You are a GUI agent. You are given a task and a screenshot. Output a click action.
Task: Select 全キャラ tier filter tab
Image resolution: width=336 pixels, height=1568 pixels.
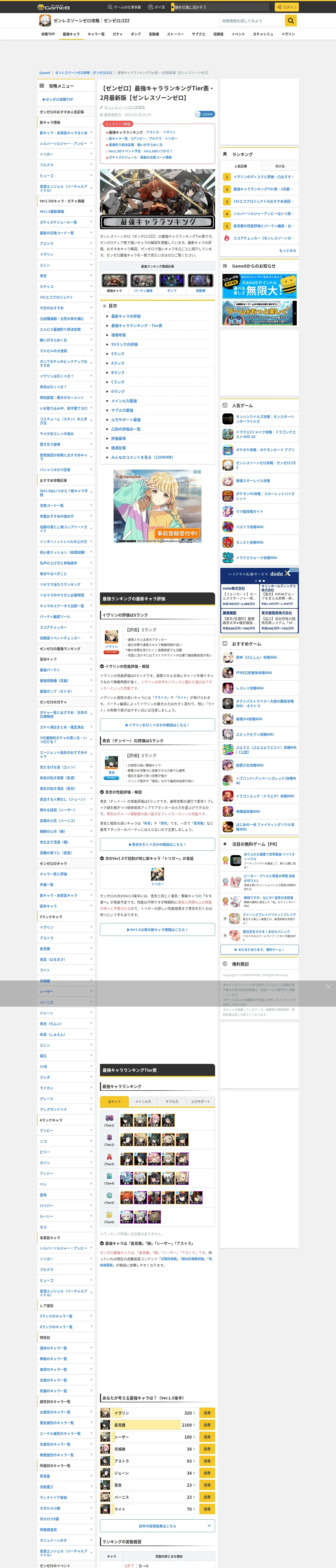pyautogui.click(x=115, y=1101)
